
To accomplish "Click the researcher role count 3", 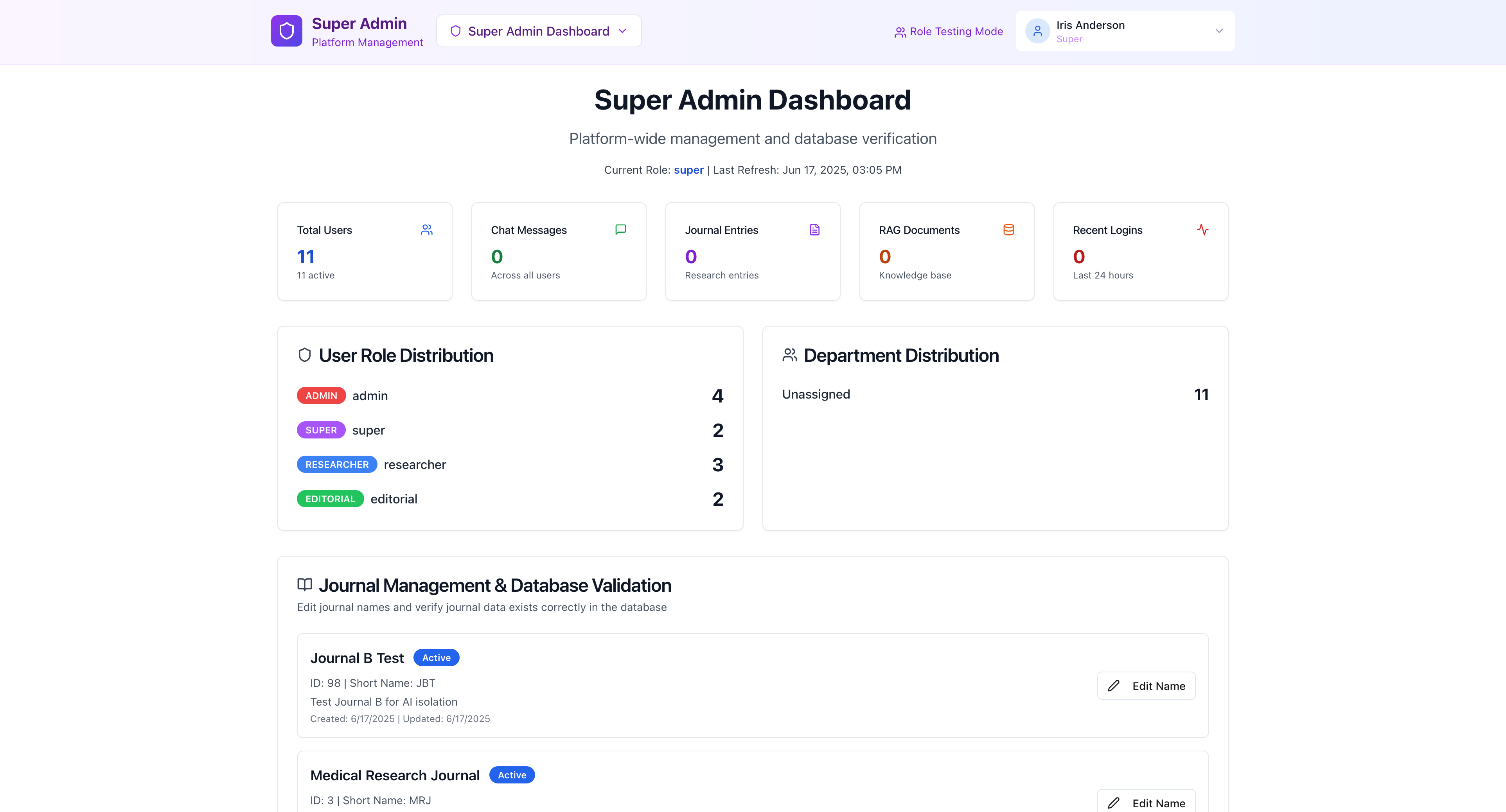I will click(717, 465).
